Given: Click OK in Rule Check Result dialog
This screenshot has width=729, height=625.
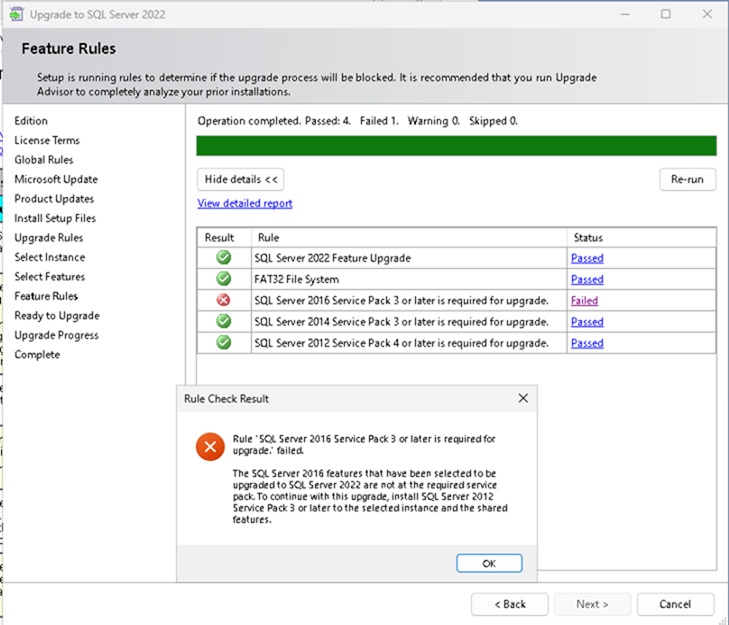Looking at the screenshot, I should pyautogui.click(x=489, y=563).
